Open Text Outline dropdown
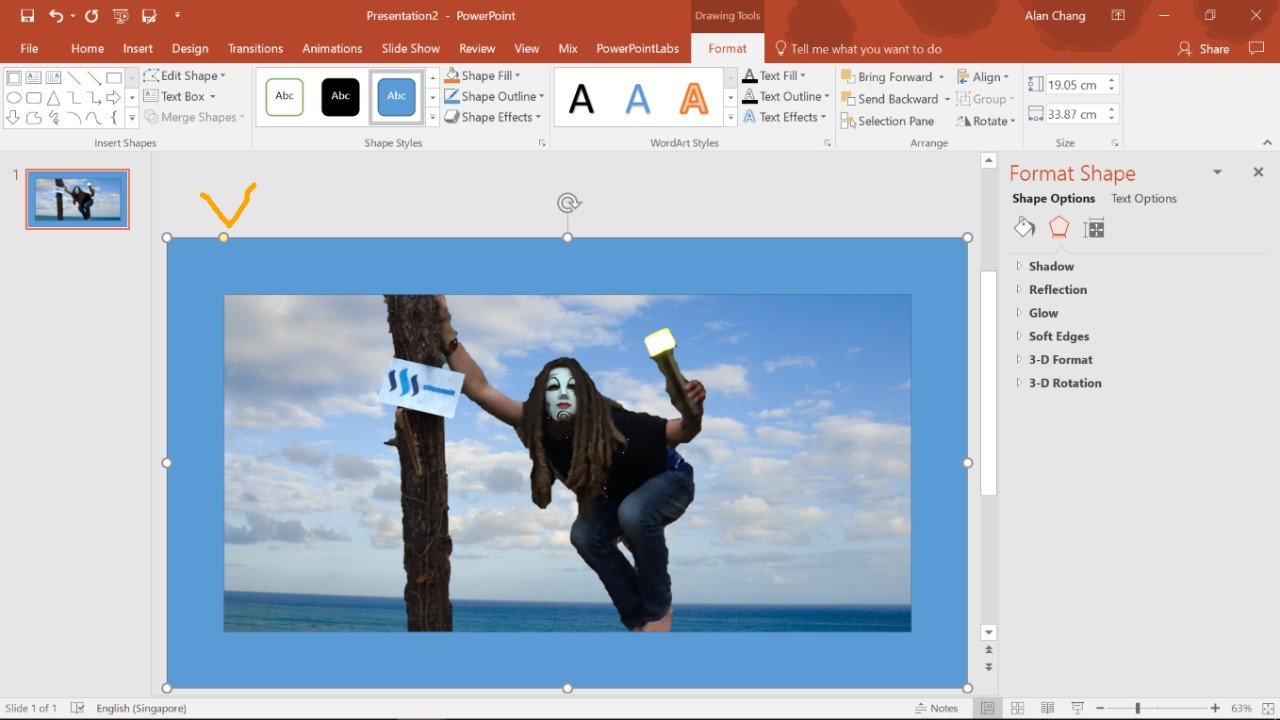 786,96
